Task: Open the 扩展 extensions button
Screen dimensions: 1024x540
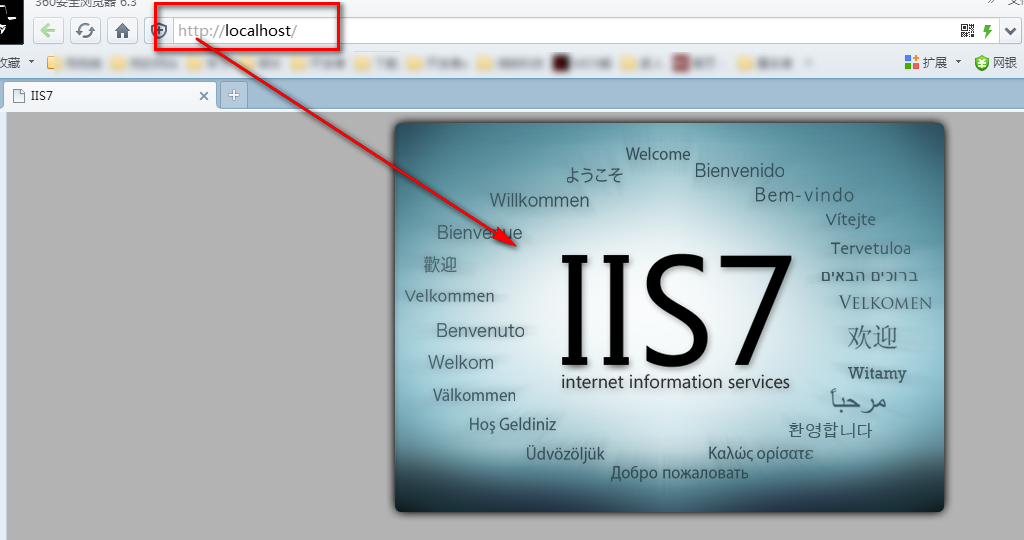Action: 925,63
